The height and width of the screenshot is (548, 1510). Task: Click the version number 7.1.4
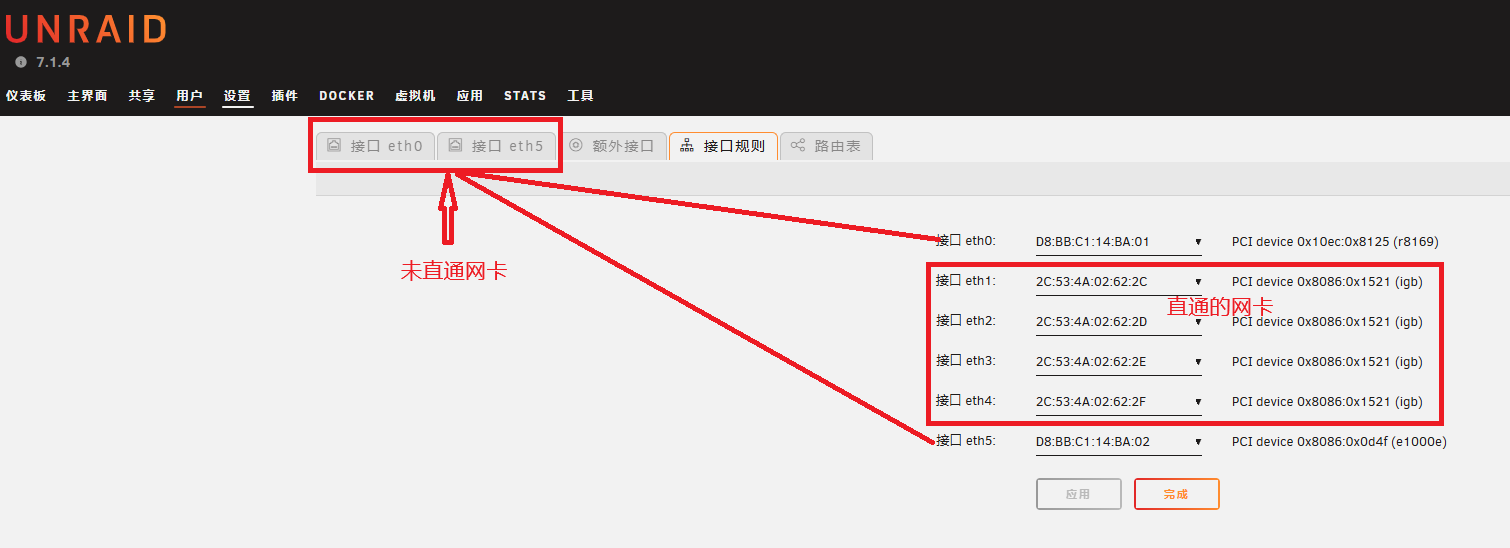(x=53, y=63)
